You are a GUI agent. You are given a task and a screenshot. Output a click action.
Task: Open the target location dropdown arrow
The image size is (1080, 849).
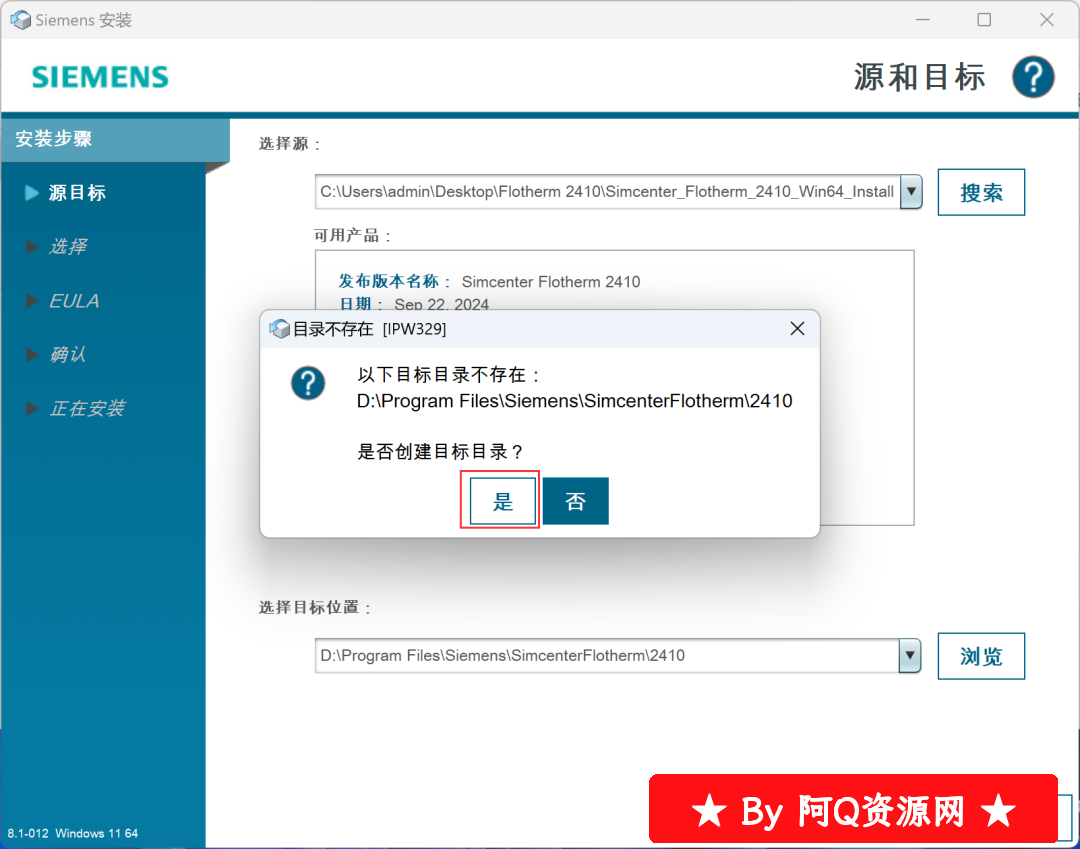click(910, 656)
